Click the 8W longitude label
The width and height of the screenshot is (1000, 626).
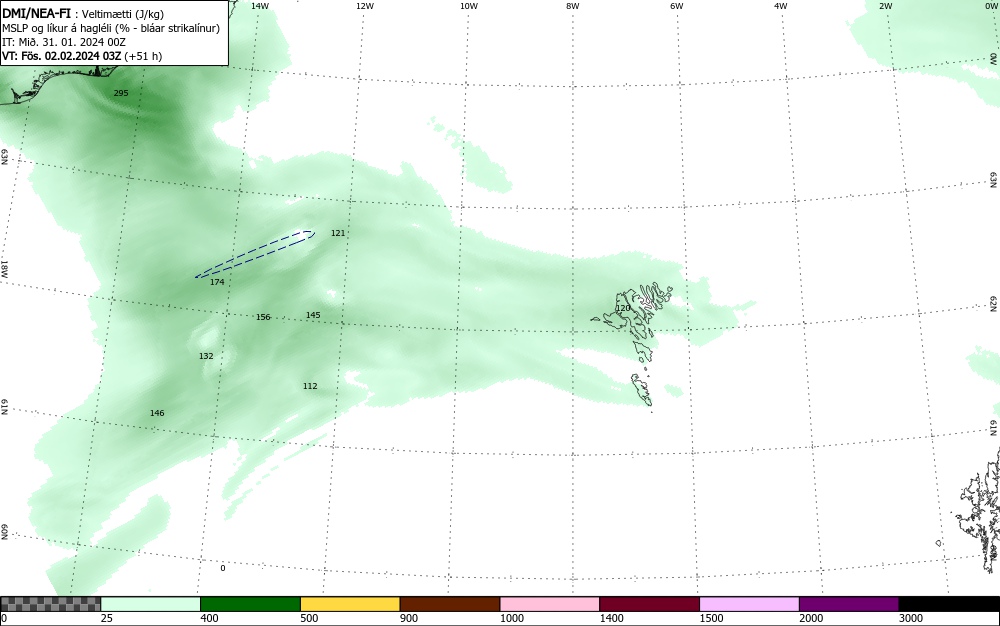573,6
